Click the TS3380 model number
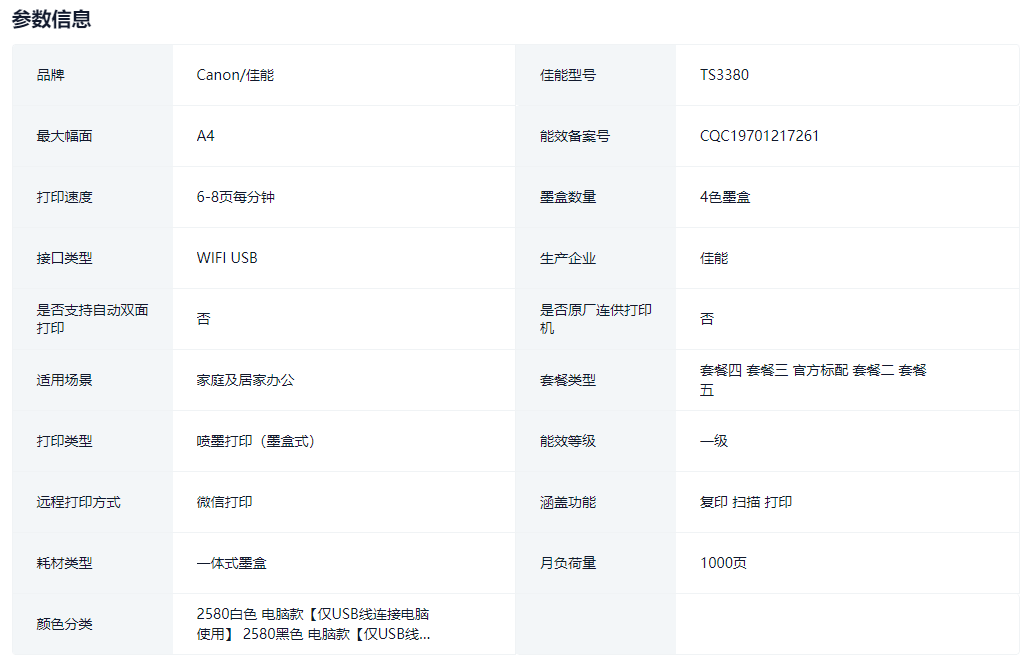The image size is (1031, 671). [724, 75]
